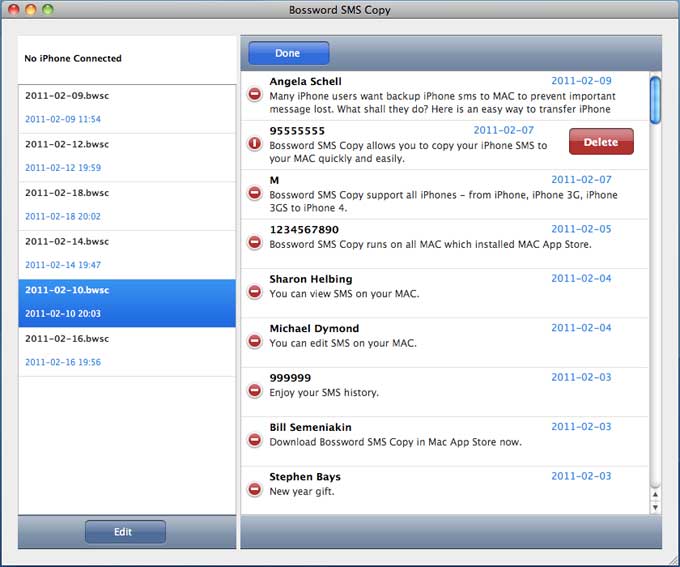Click timestamp 2011-02-12 19:59
This screenshot has width=680, height=567.
click(63, 168)
